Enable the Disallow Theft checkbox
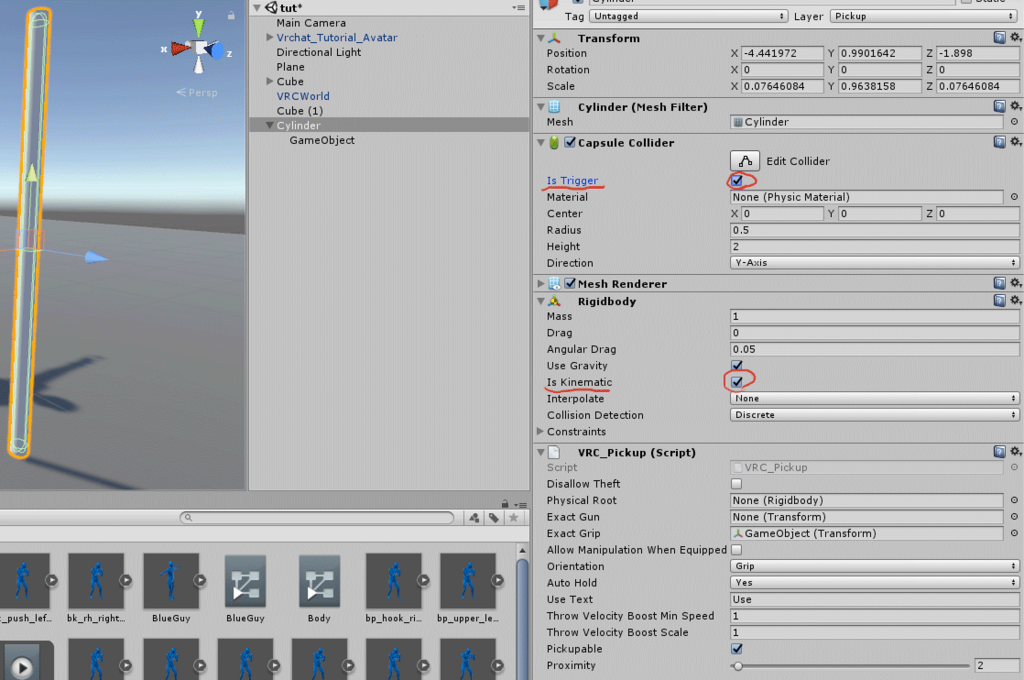 click(737, 484)
